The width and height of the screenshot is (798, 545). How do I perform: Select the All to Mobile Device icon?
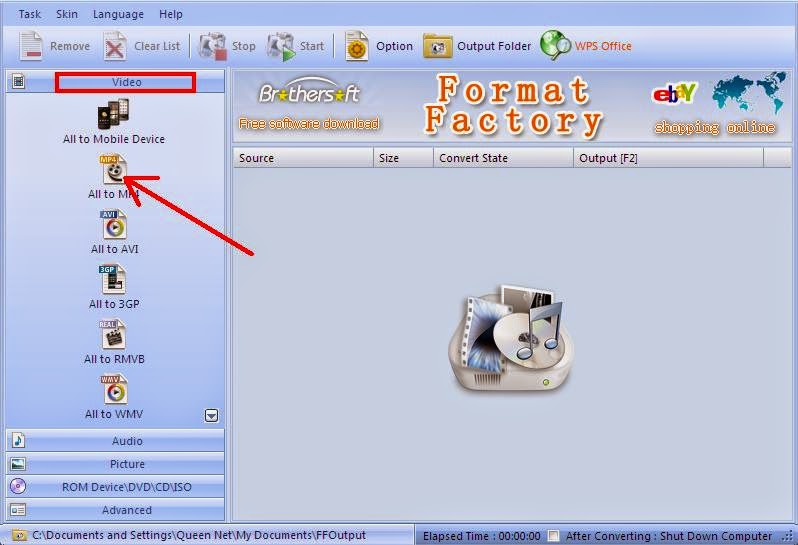pyautogui.click(x=113, y=114)
